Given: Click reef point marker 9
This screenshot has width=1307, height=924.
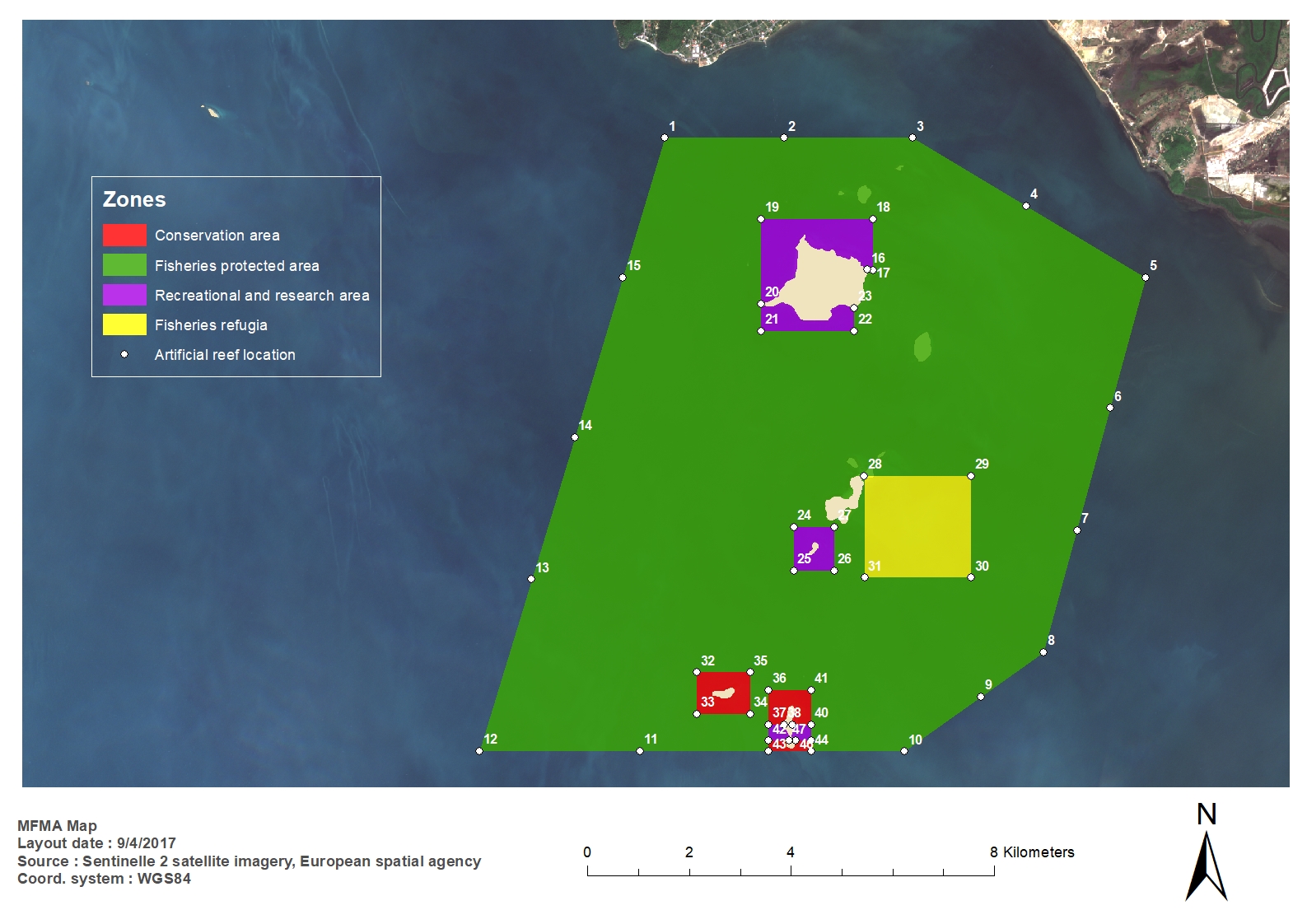Looking at the screenshot, I should 981,697.
